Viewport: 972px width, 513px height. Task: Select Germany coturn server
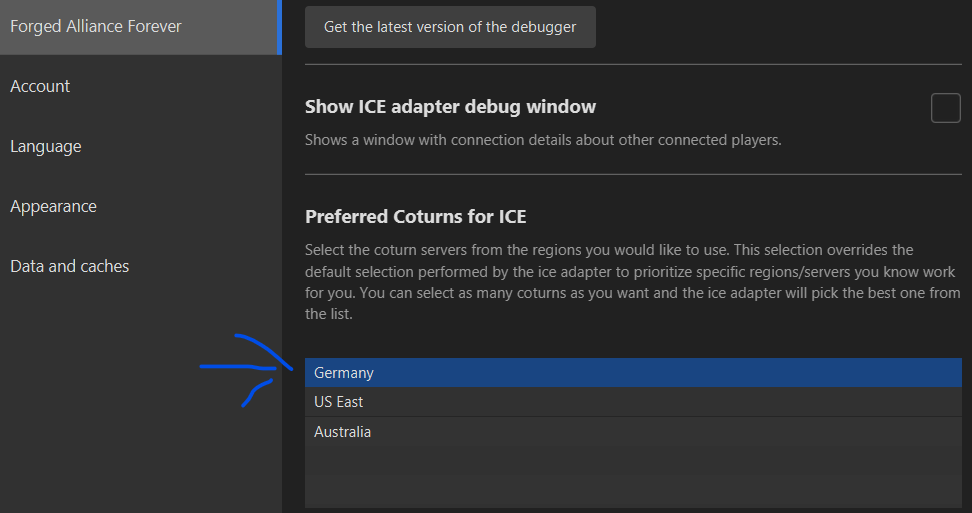633,373
